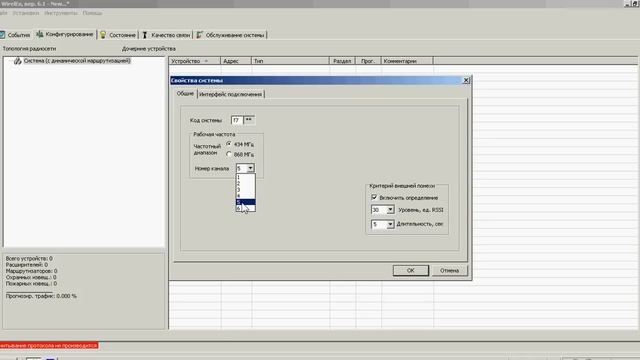
Task: Click the system node icon in topology tree
Action: click(18, 61)
